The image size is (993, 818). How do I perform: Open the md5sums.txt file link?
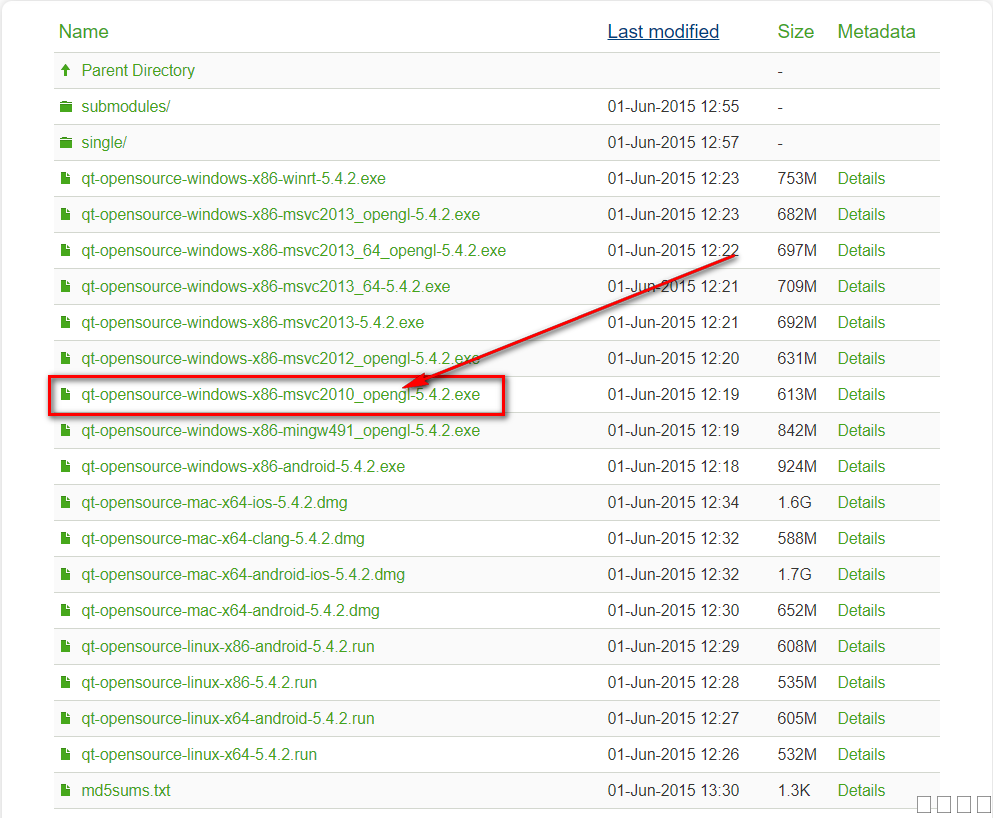(125, 790)
